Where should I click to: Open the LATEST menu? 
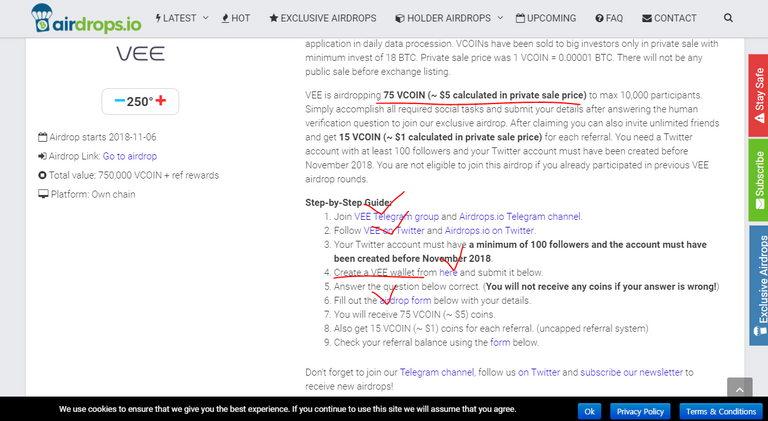176,18
